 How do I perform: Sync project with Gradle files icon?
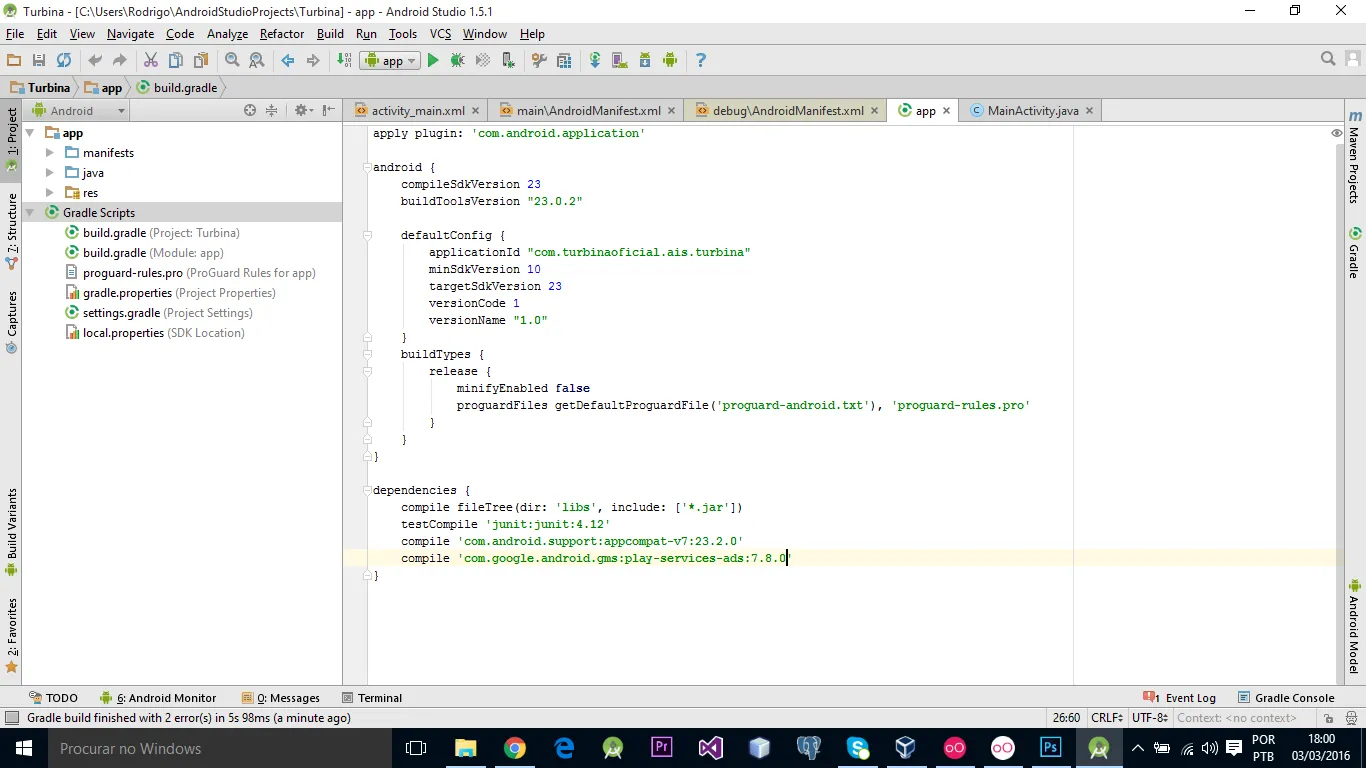coord(594,61)
